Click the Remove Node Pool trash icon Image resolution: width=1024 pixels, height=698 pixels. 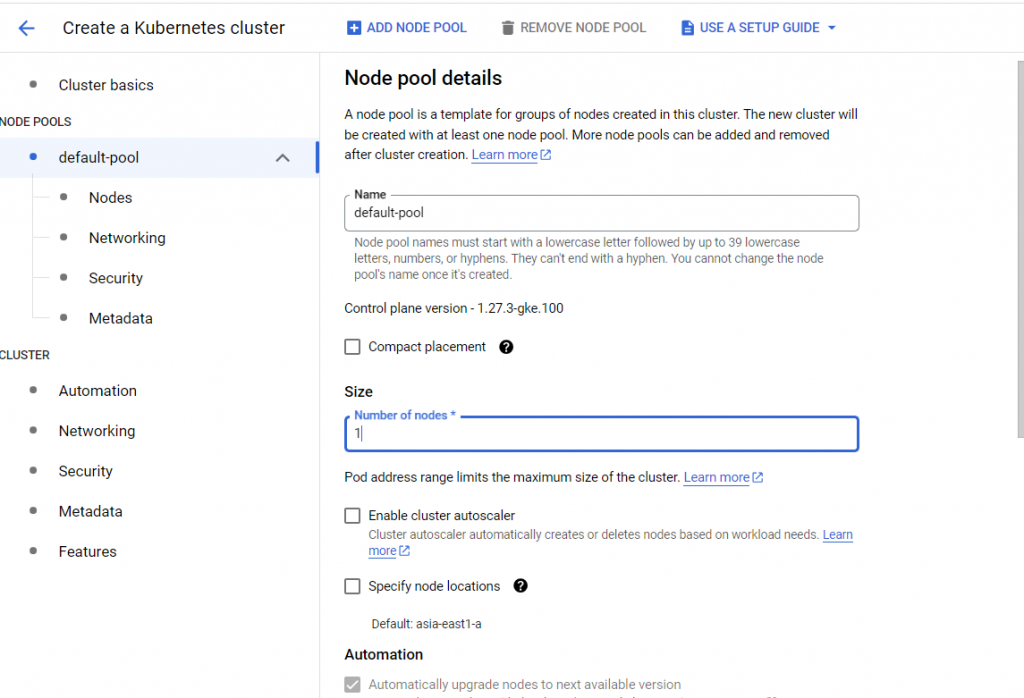tap(508, 28)
